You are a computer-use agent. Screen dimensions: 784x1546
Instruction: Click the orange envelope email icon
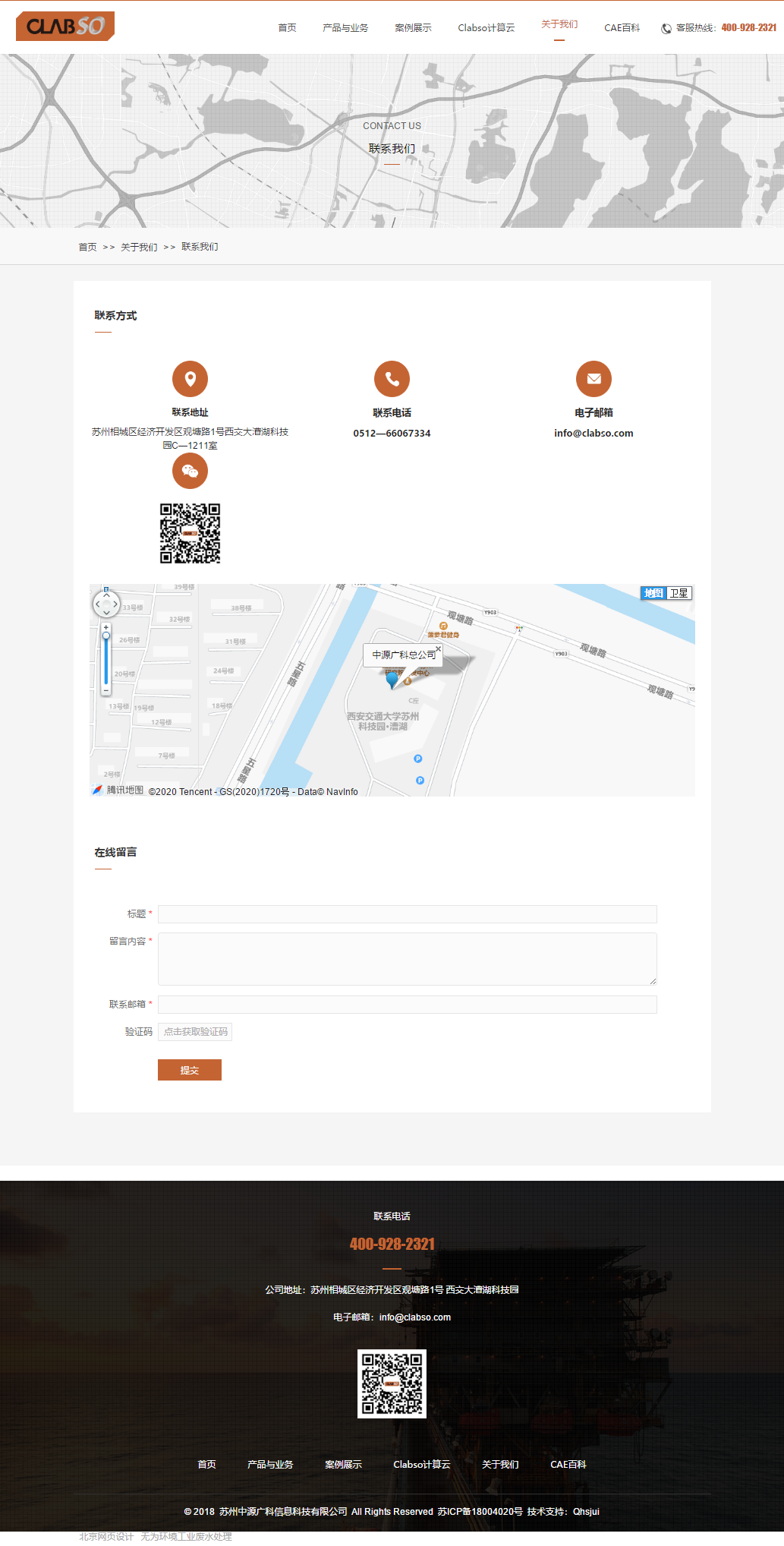pyautogui.click(x=594, y=378)
